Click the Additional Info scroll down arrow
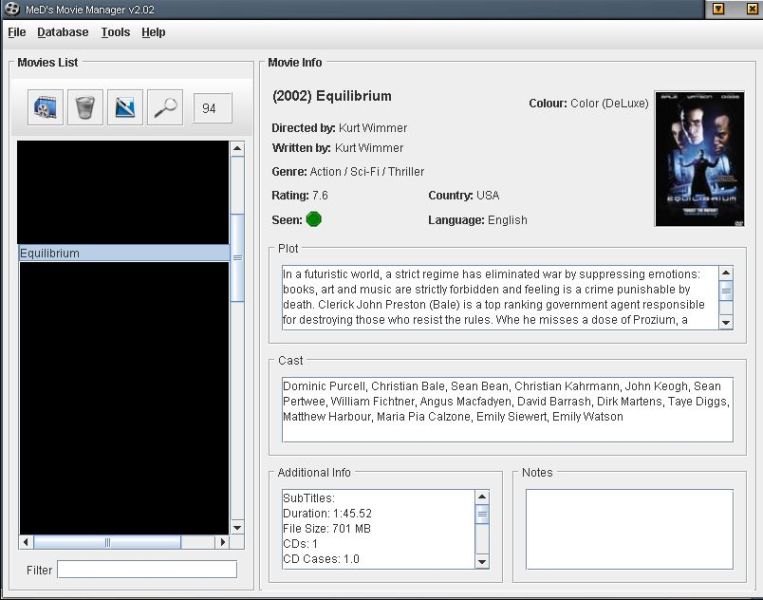This screenshot has height=600, width=763. click(x=482, y=562)
